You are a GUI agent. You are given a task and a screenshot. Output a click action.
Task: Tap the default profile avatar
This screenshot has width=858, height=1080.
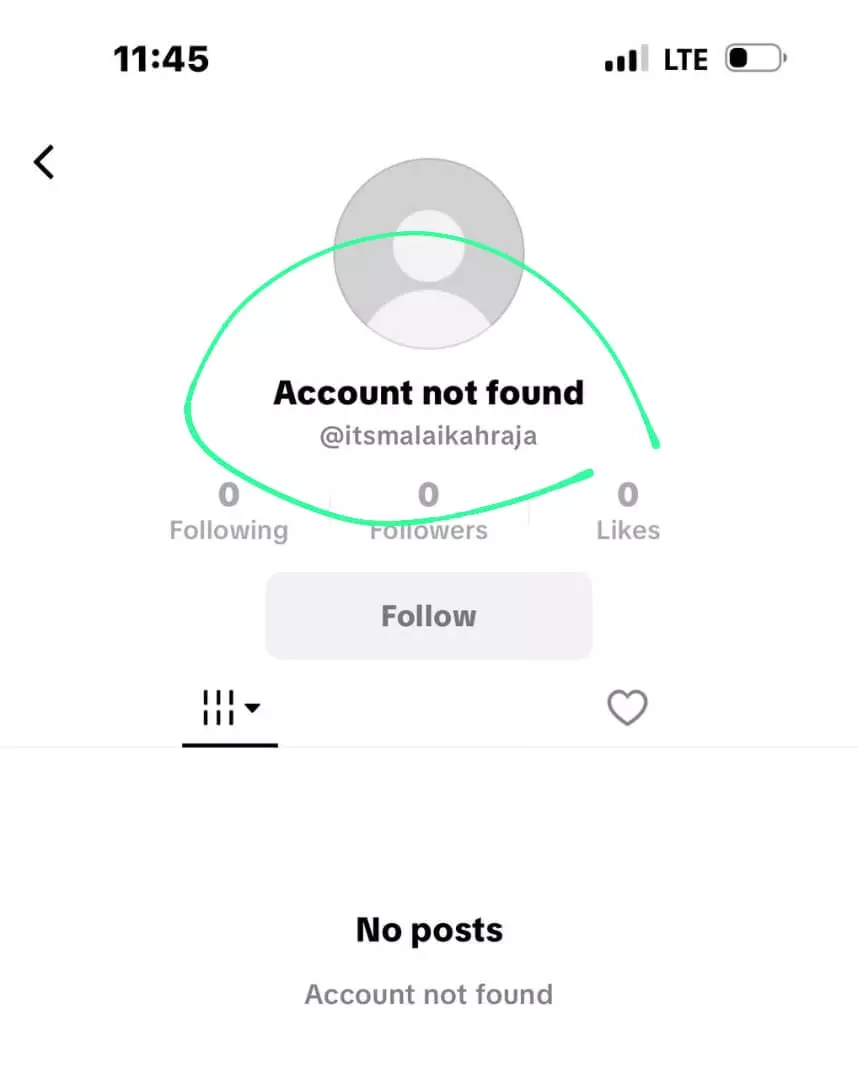pos(429,253)
